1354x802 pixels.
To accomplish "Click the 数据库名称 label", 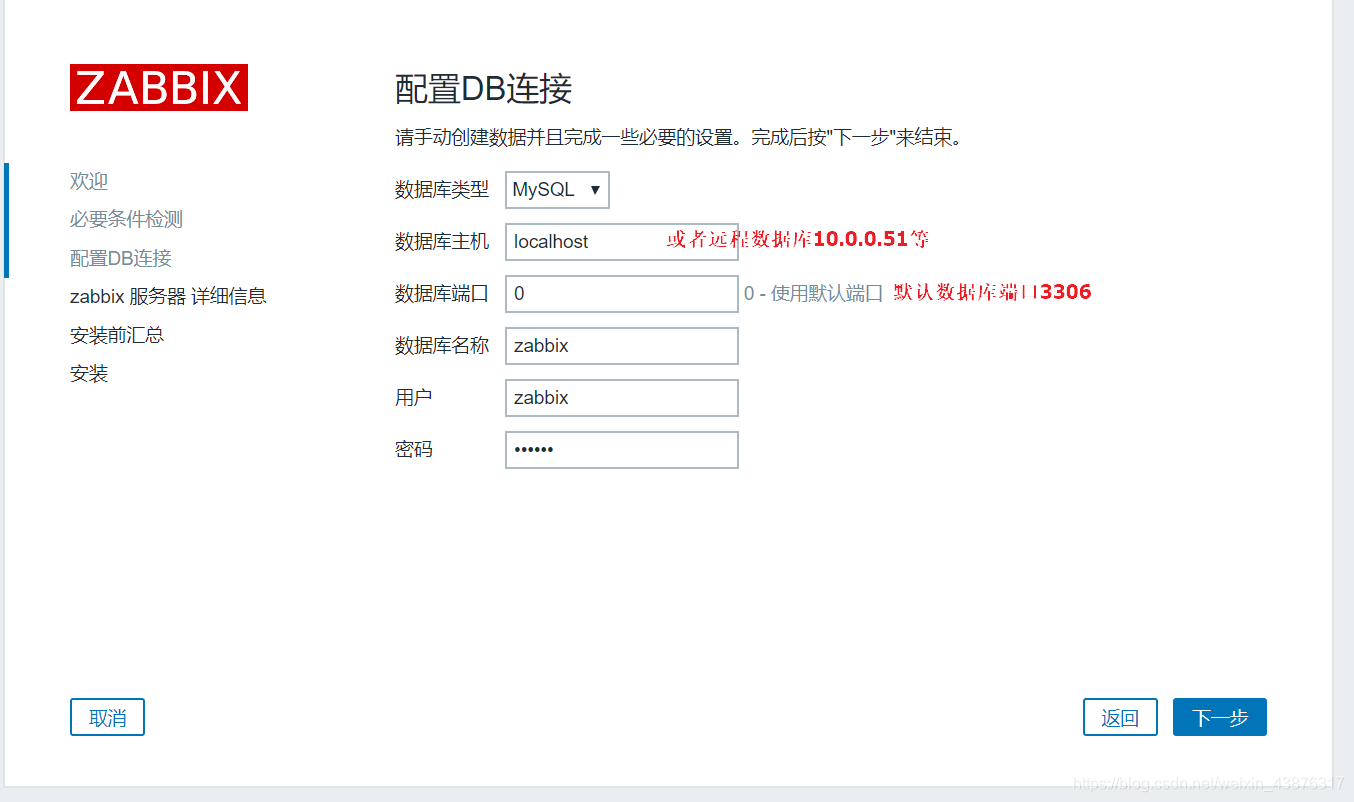I will (x=442, y=346).
